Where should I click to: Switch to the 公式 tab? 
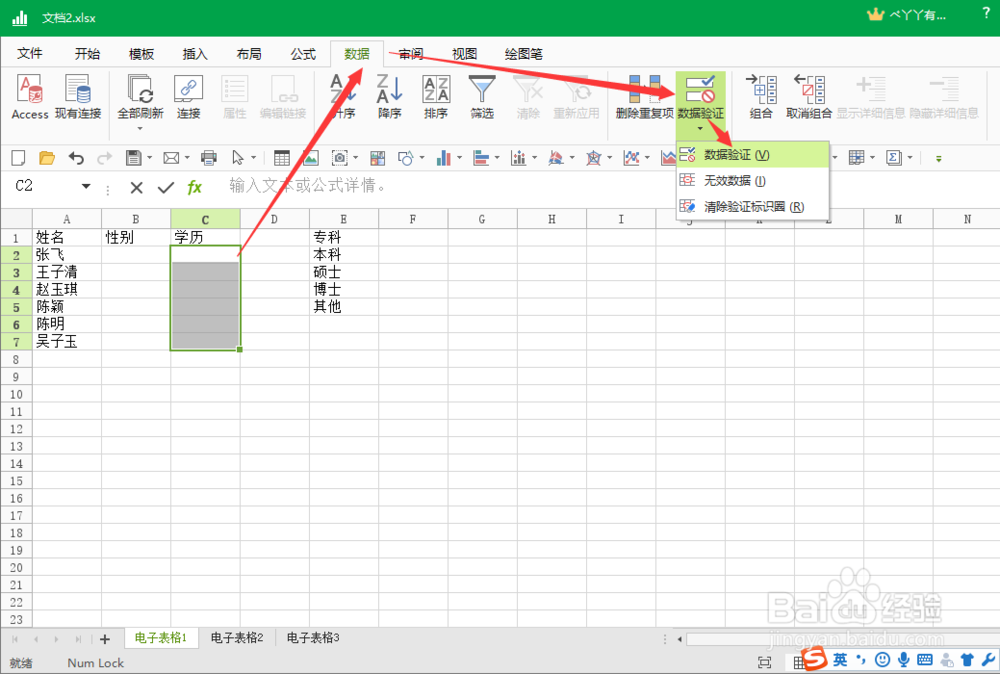click(303, 54)
